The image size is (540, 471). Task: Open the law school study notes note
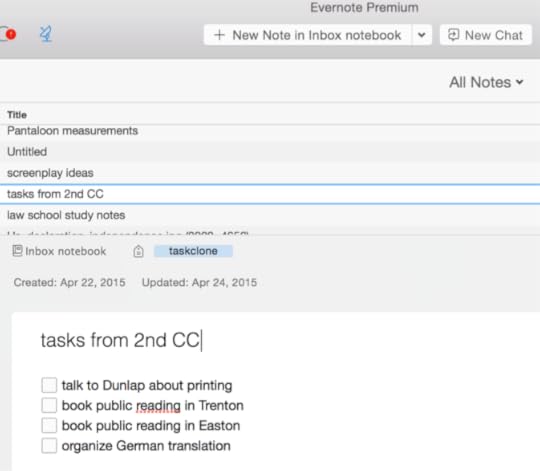270,215
